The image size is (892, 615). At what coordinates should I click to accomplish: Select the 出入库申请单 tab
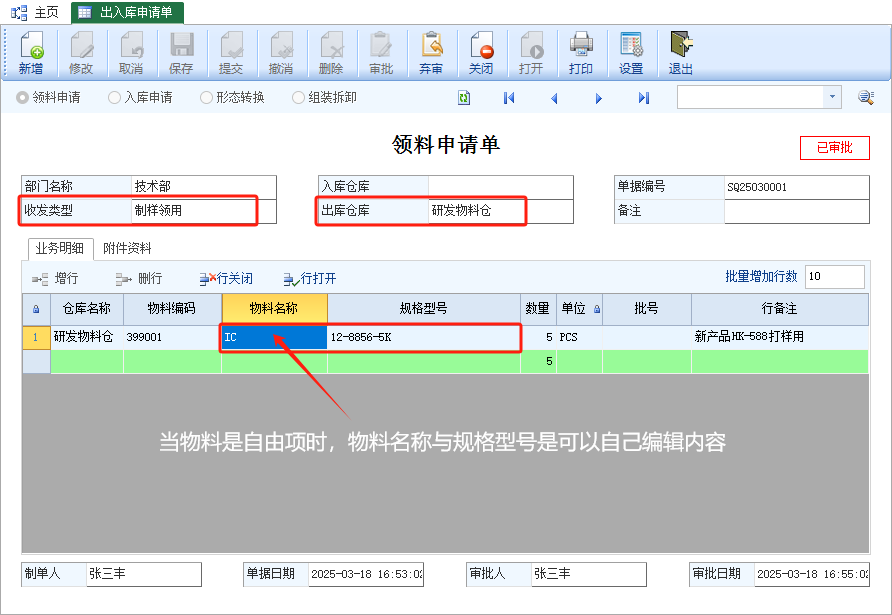point(127,12)
